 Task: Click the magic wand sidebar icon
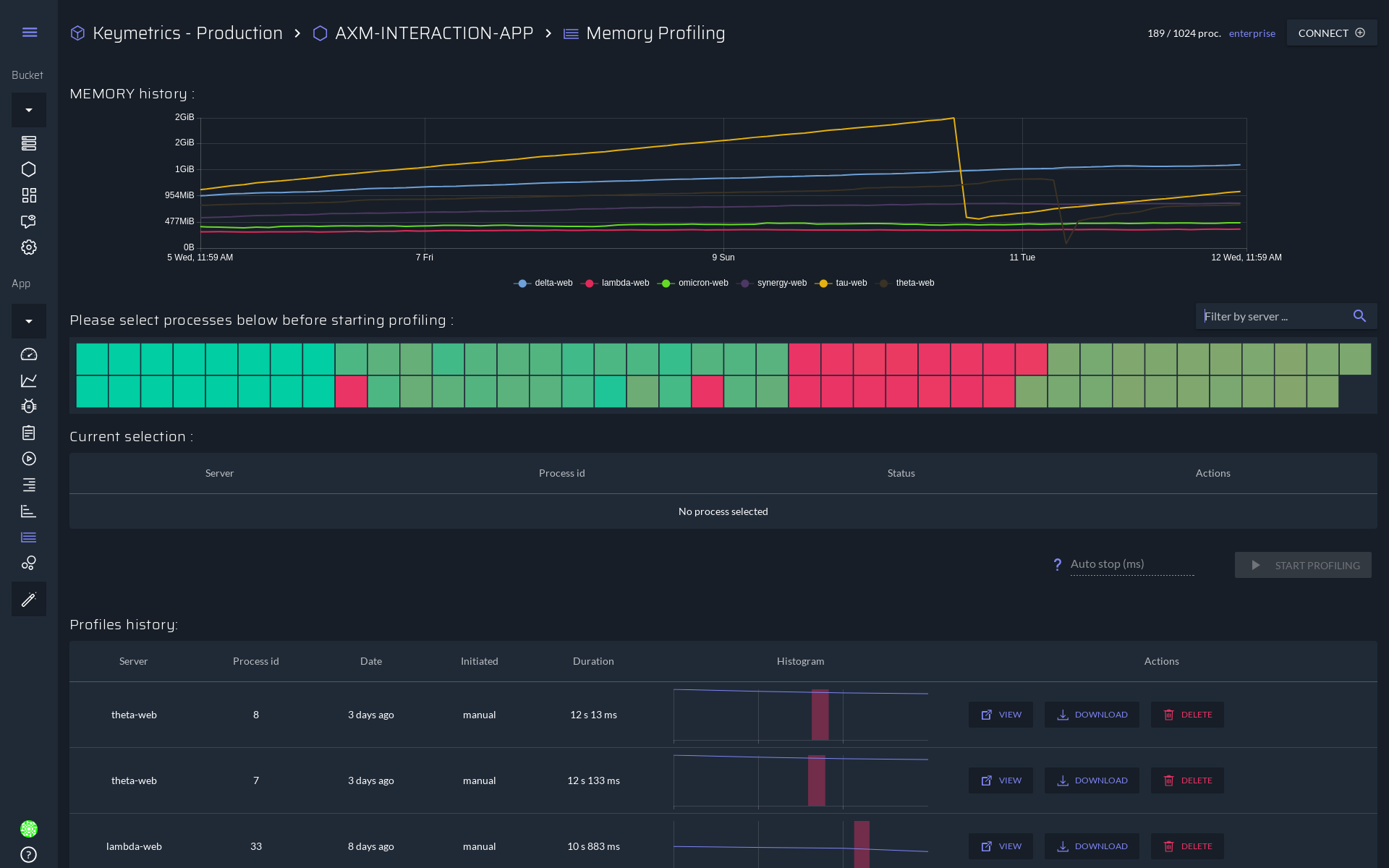coord(29,599)
